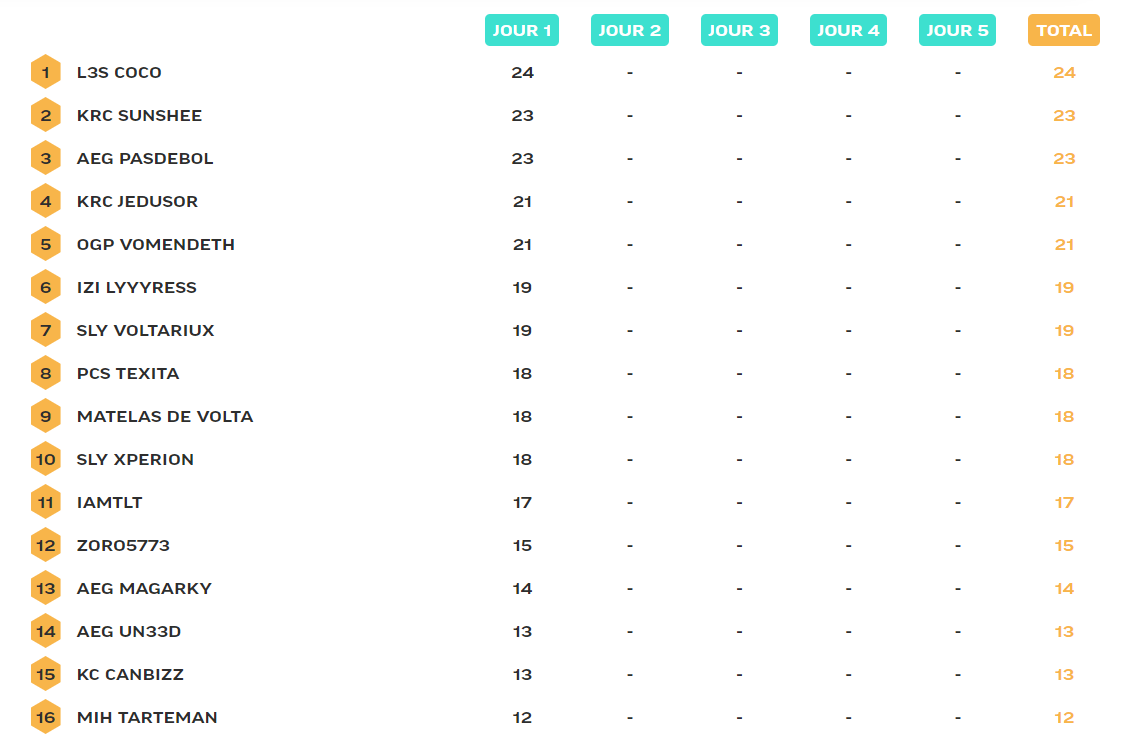Click L3S COCO's JOUR 1 score 24

[522, 72]
